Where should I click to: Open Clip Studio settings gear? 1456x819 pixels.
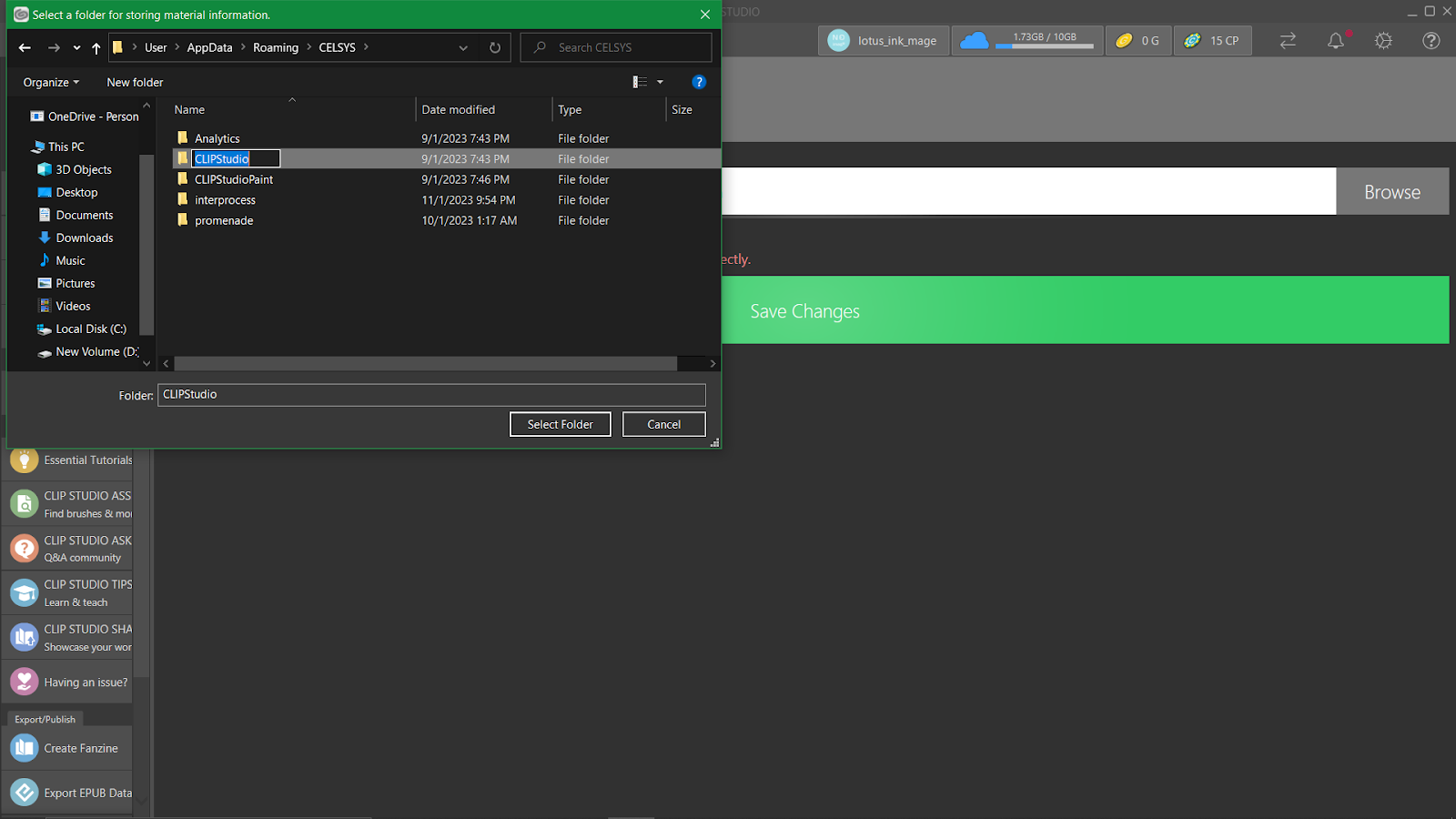[x=1383, y=41]
